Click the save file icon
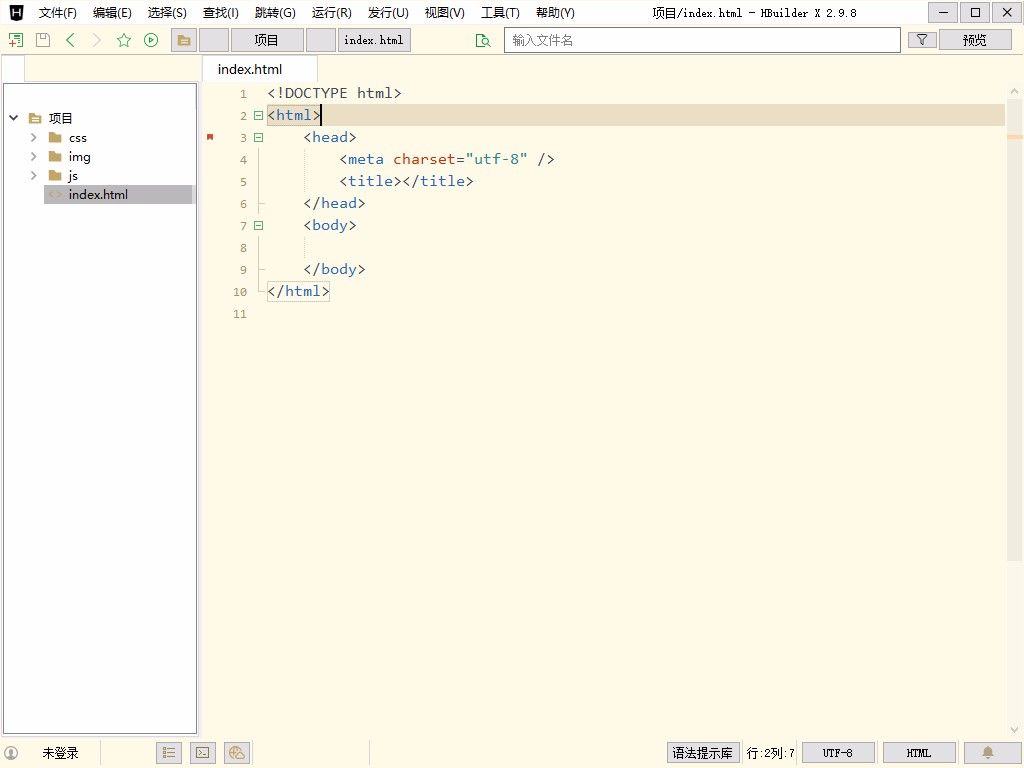 coord(42,40)
